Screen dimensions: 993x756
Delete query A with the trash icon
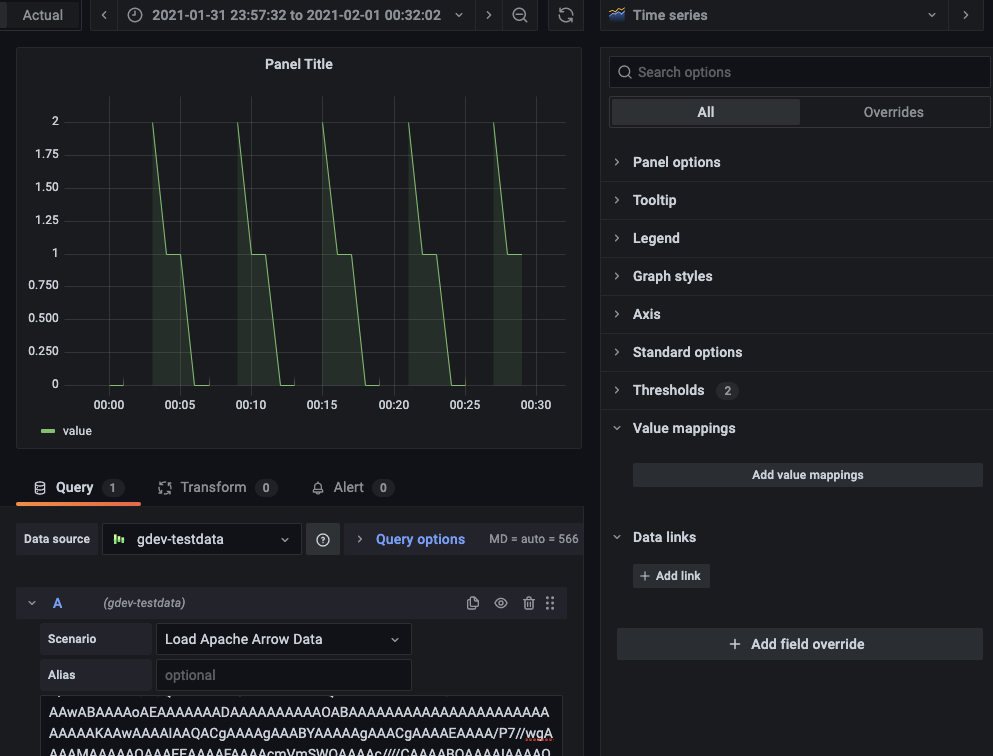pyautogui.click(x=529, y=603)
